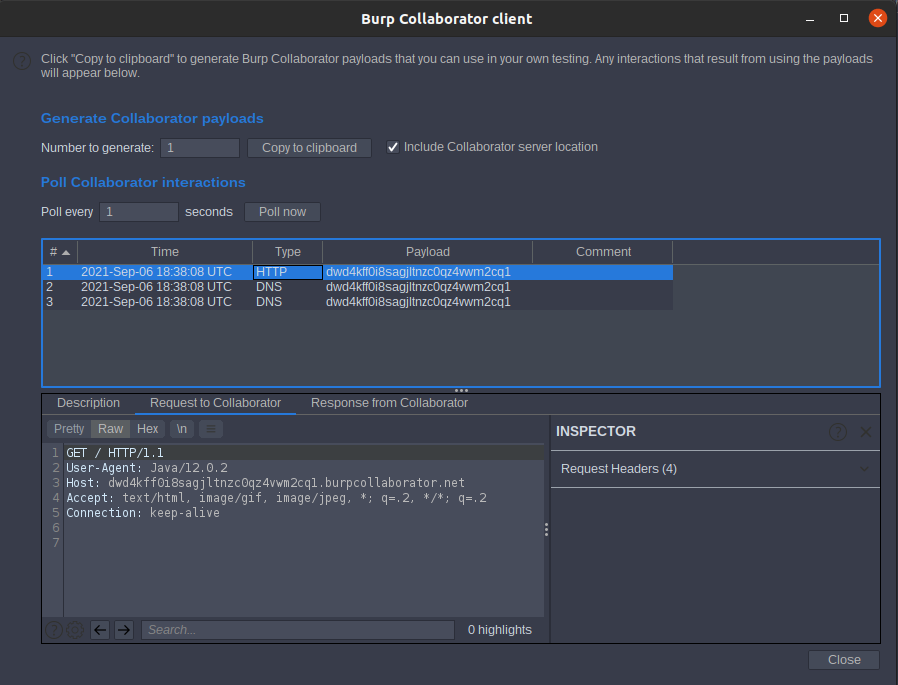Image resolution: width=898 pixels, height=685 pixels.
Task: Select the Raw view
Action: pyautogui.click(x=111, y=429)
